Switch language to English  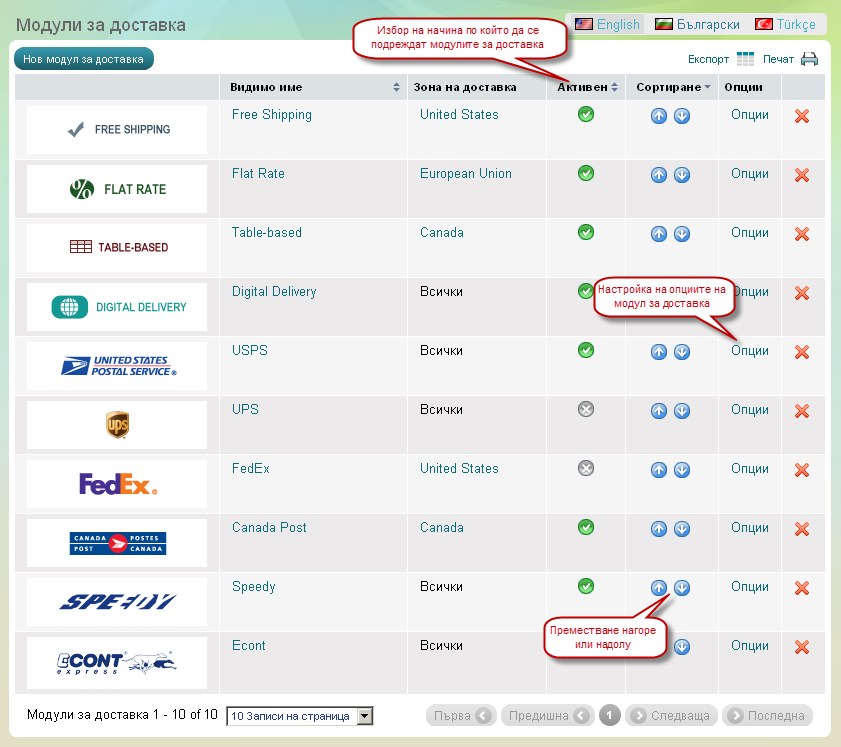607,24
